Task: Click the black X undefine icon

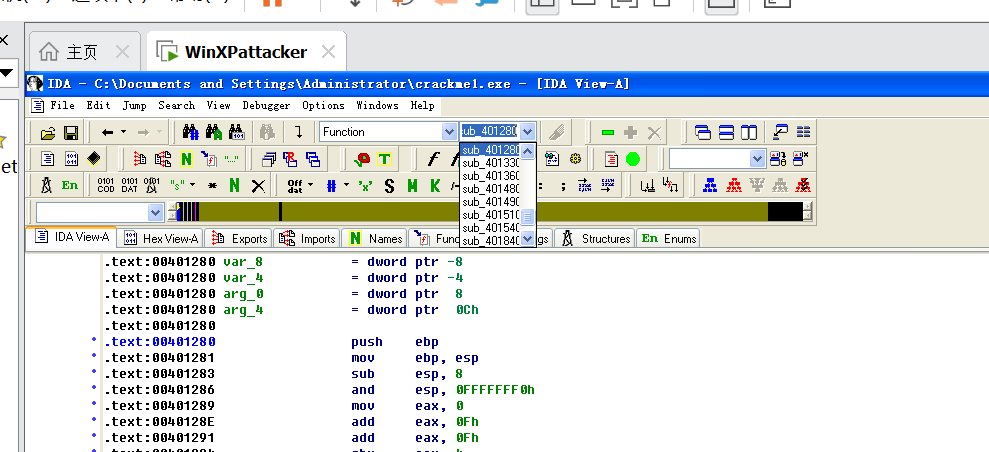Action: (258, 185)
